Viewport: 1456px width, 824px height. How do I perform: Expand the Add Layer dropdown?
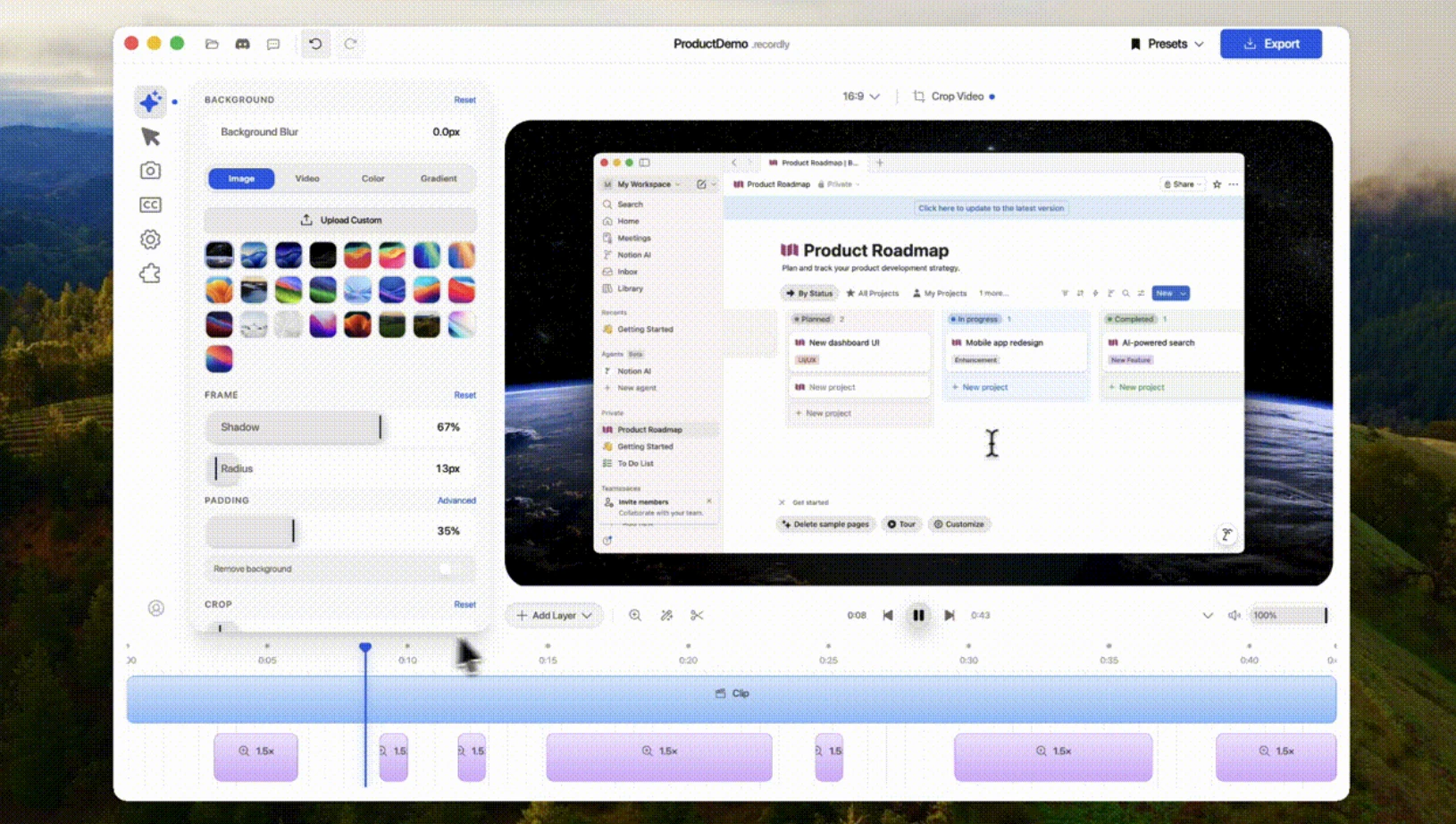(554, 615)
